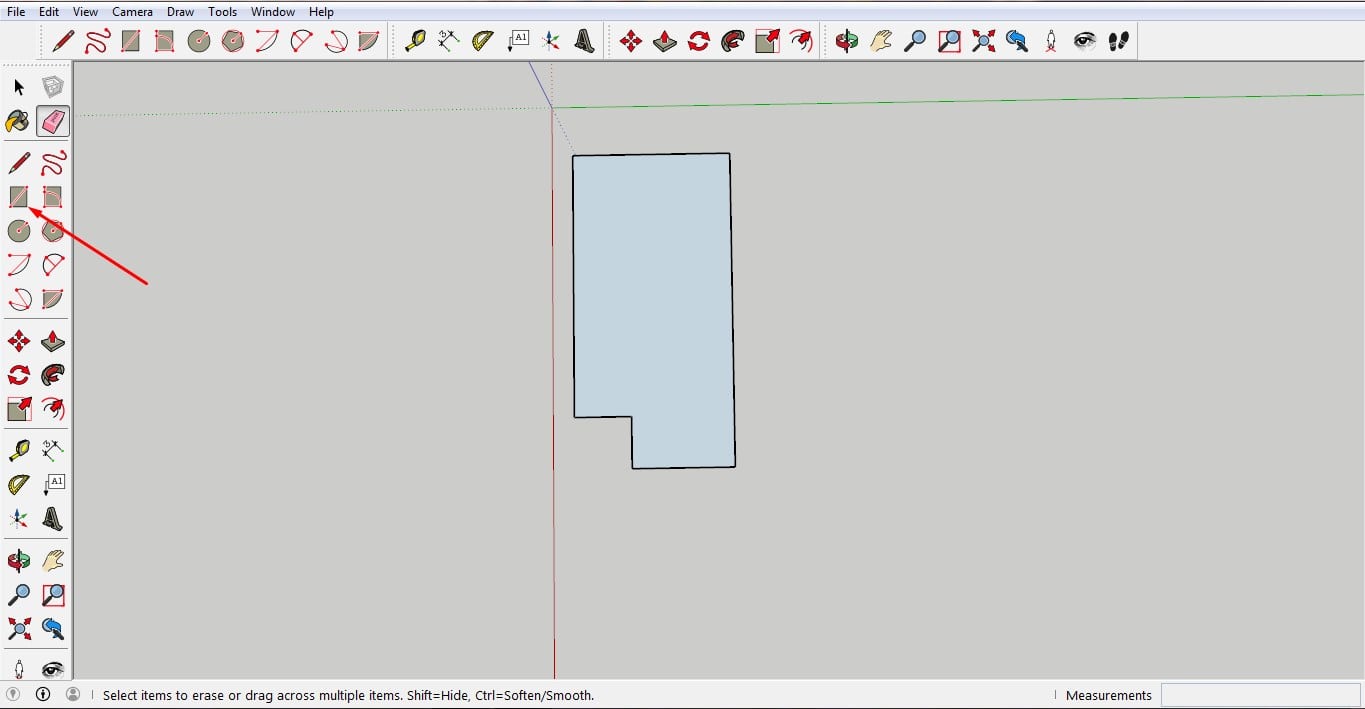Pick the Dimension tool in the top toolbar
The width and height of the screenshot is (1365, 709).
(449, 41)
